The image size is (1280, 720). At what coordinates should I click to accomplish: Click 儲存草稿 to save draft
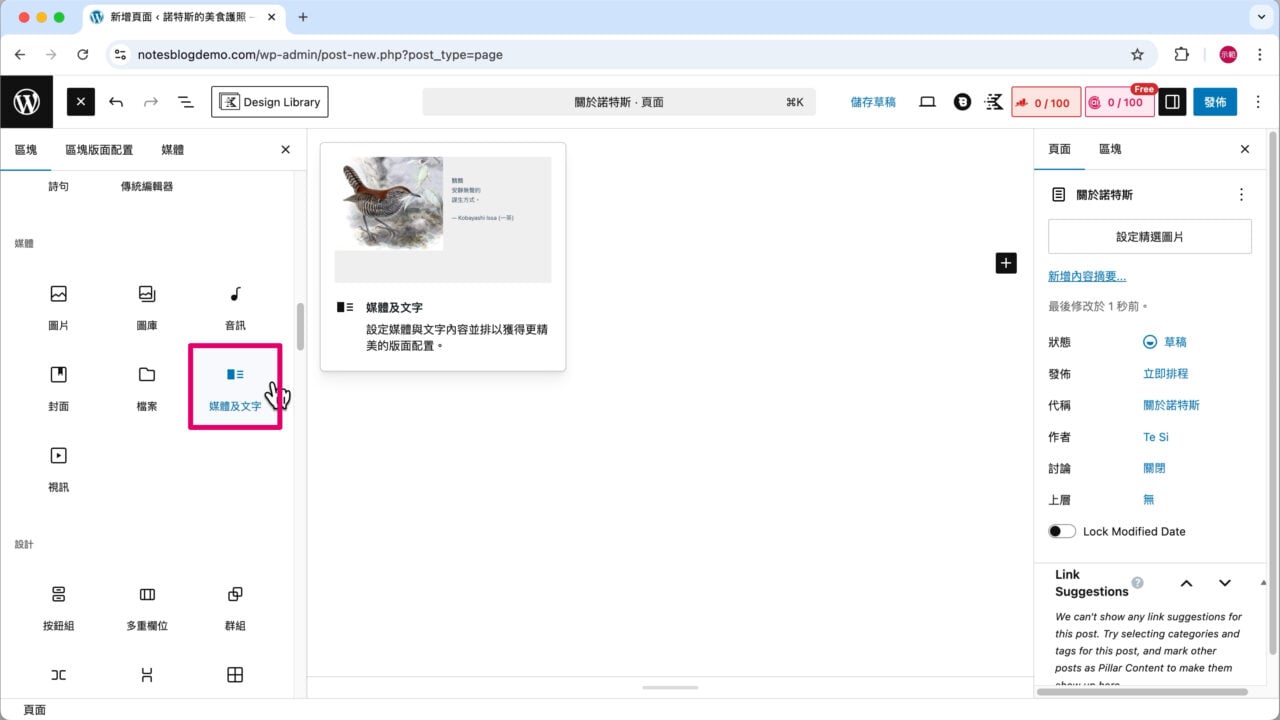[x=872, y=101]
